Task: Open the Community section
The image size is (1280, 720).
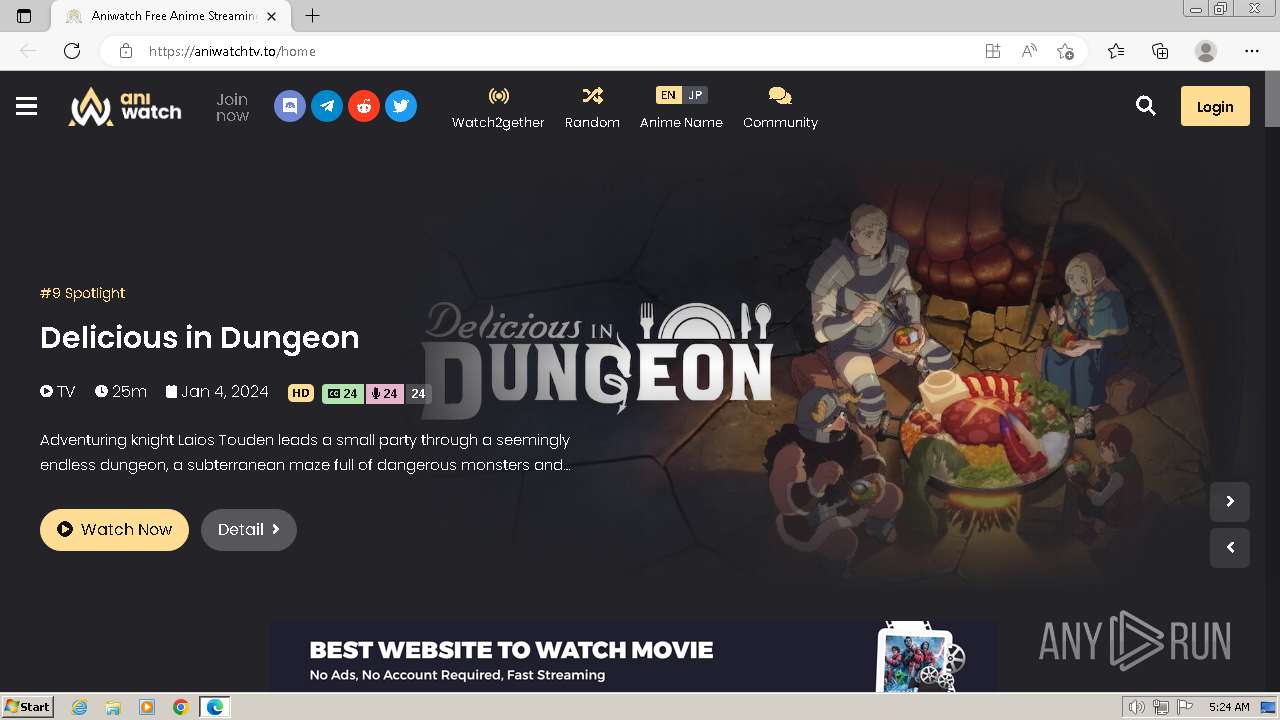Action: [780, 108]
